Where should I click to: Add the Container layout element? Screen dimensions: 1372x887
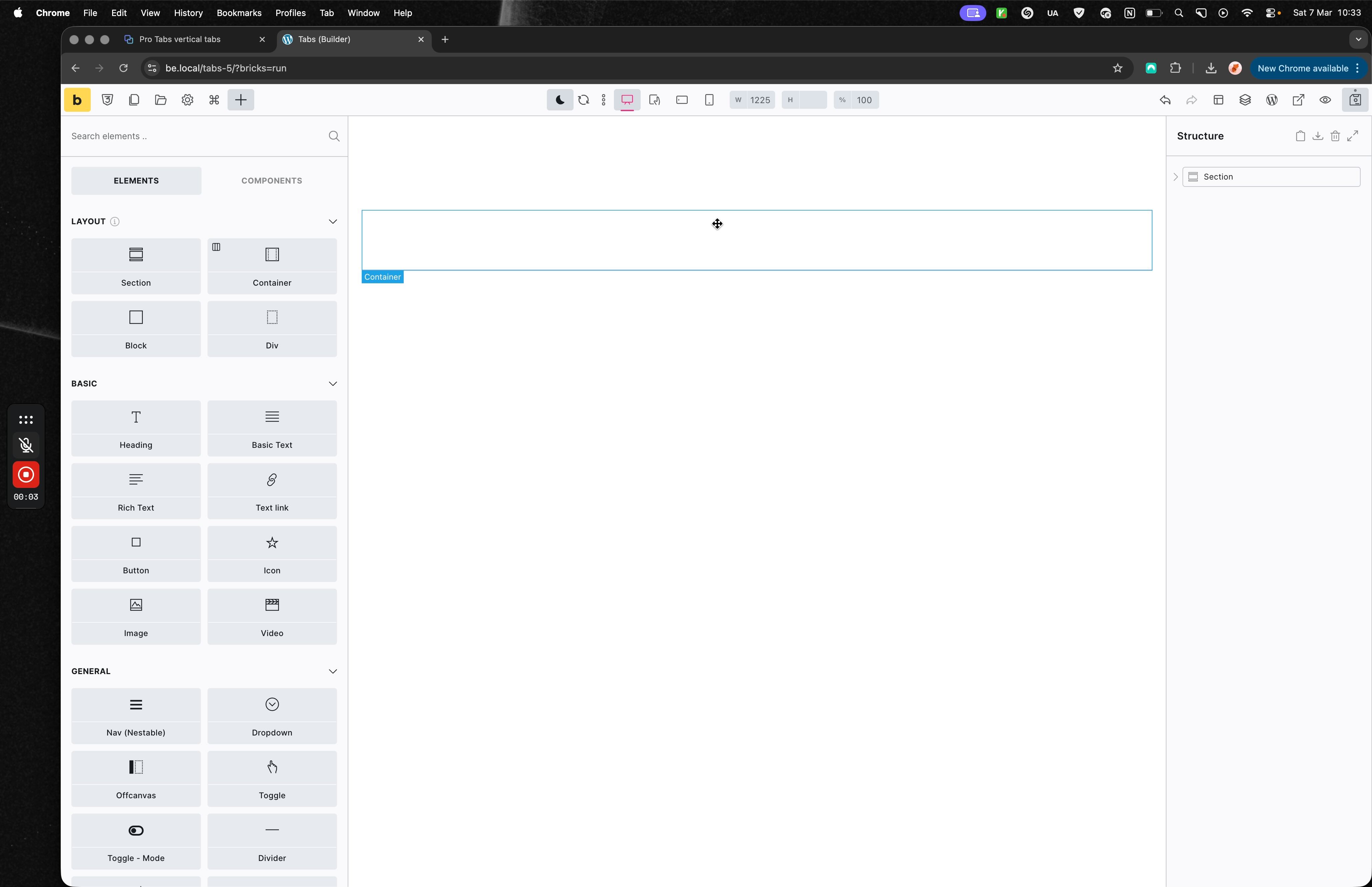272,266
